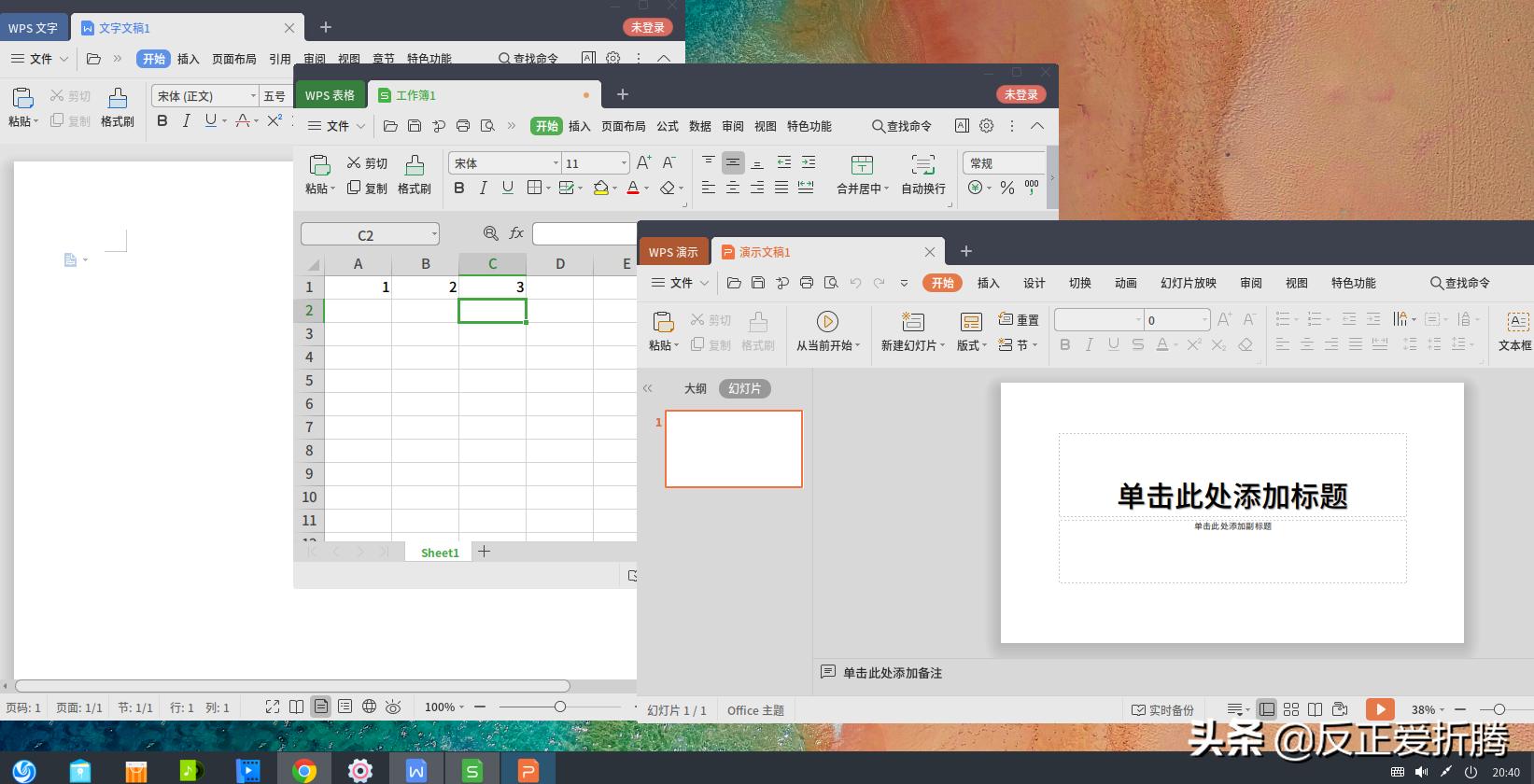Click settings gear in Spreadsheet menu bar
Screen dimensions: 1534x784
point(987,125)
